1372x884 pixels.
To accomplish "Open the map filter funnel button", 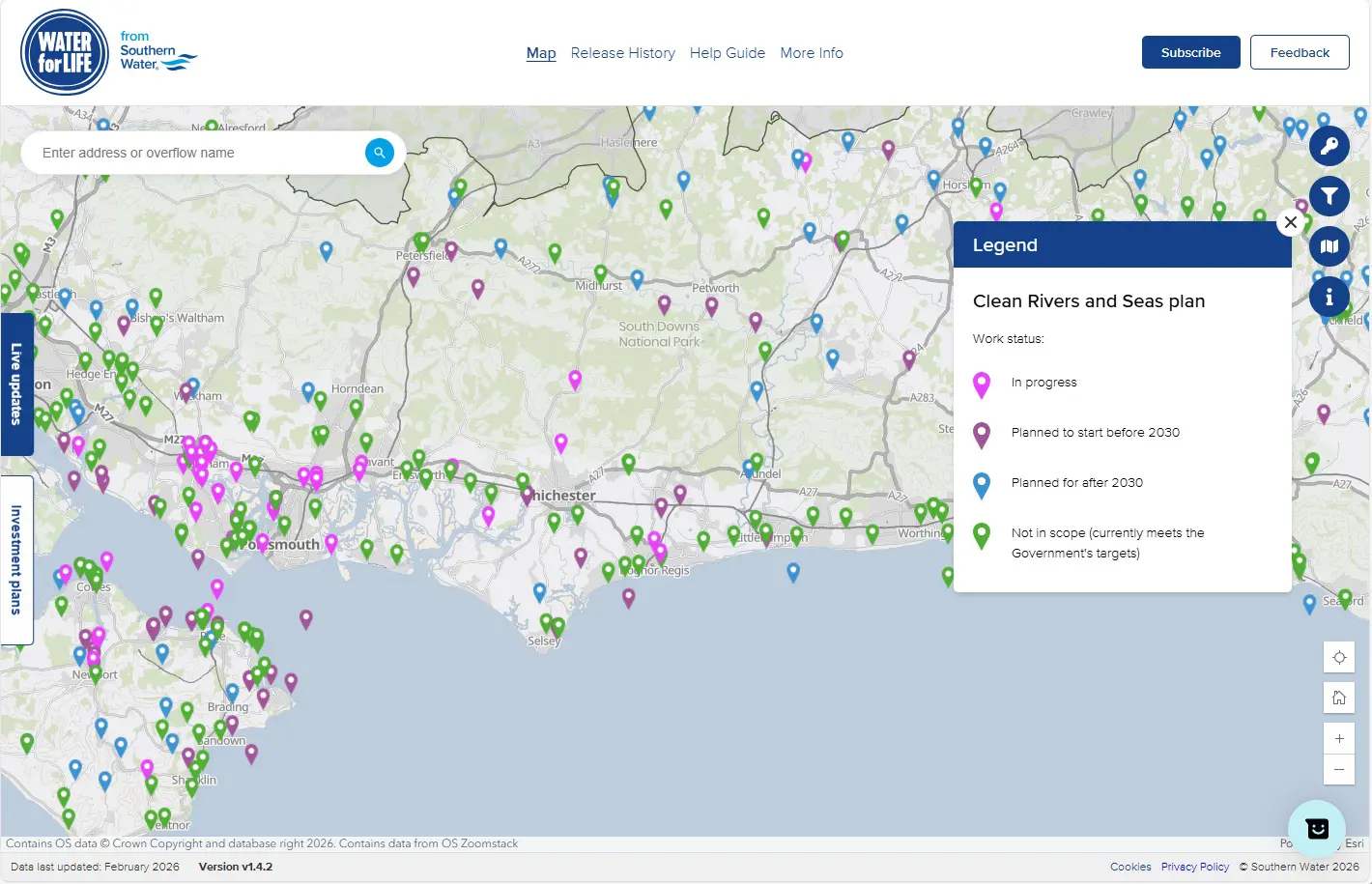I will click(x=1329, y=197).
